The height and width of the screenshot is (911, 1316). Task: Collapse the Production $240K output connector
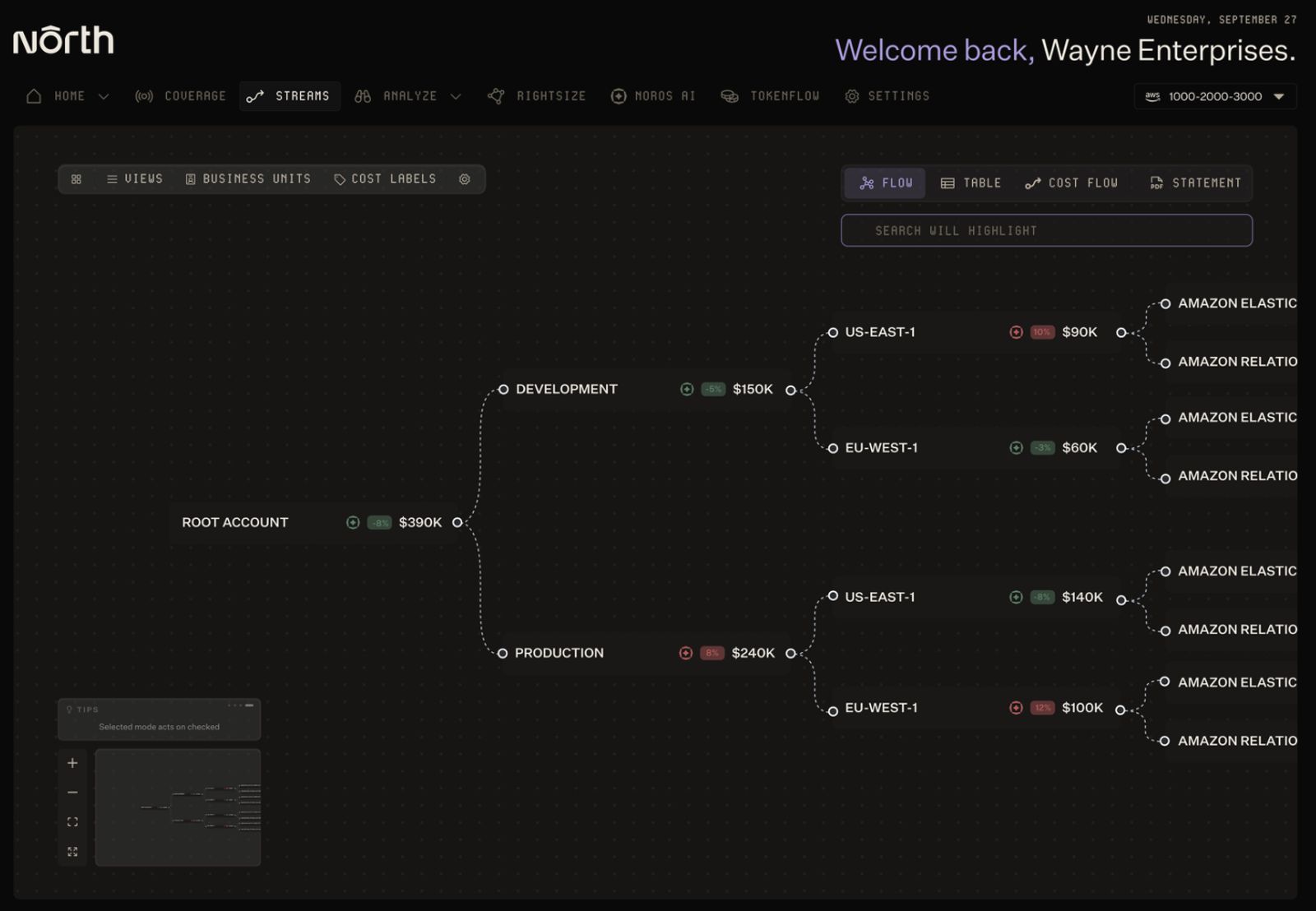tap(790, 654)
